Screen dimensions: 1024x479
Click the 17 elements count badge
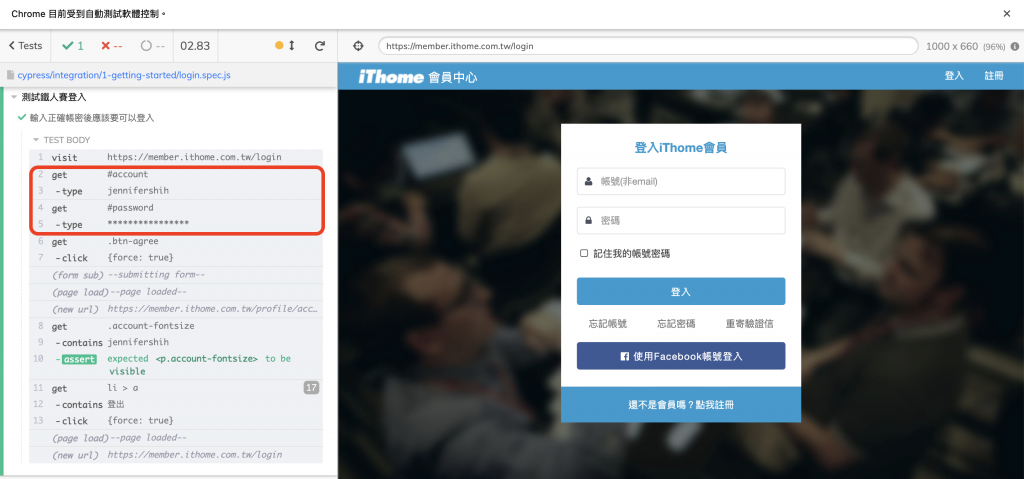click(x=312, y=388)
